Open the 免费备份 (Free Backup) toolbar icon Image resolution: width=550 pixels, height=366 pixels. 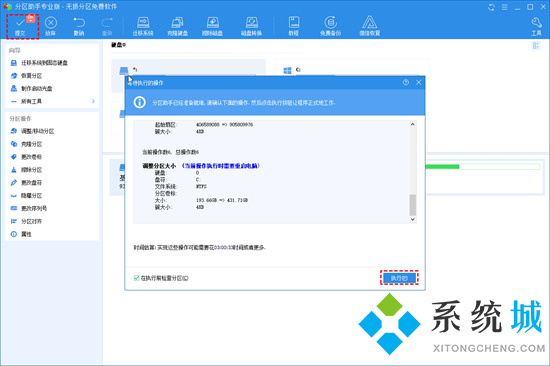[x=330, y=26]
